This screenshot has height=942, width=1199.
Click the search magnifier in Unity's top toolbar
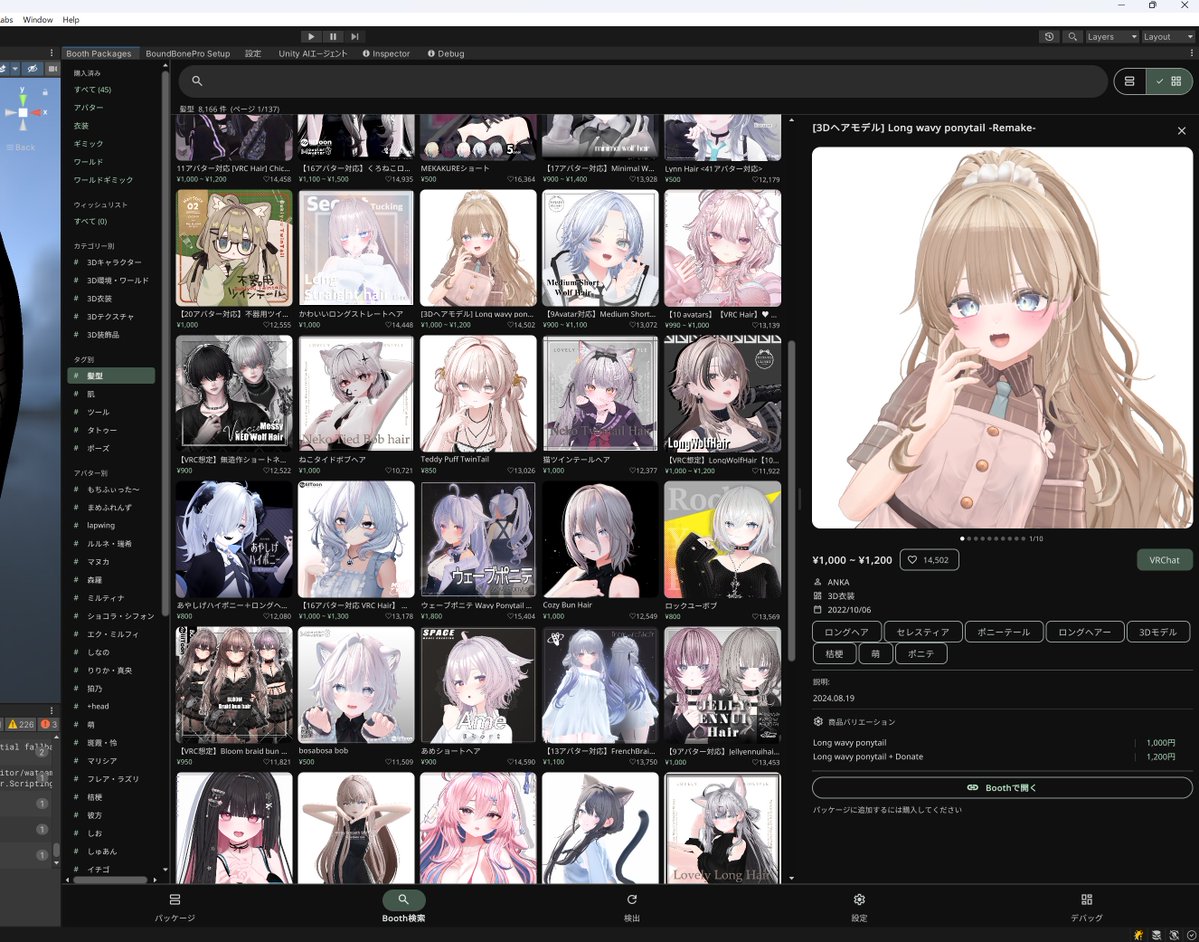pos(1072,36)
